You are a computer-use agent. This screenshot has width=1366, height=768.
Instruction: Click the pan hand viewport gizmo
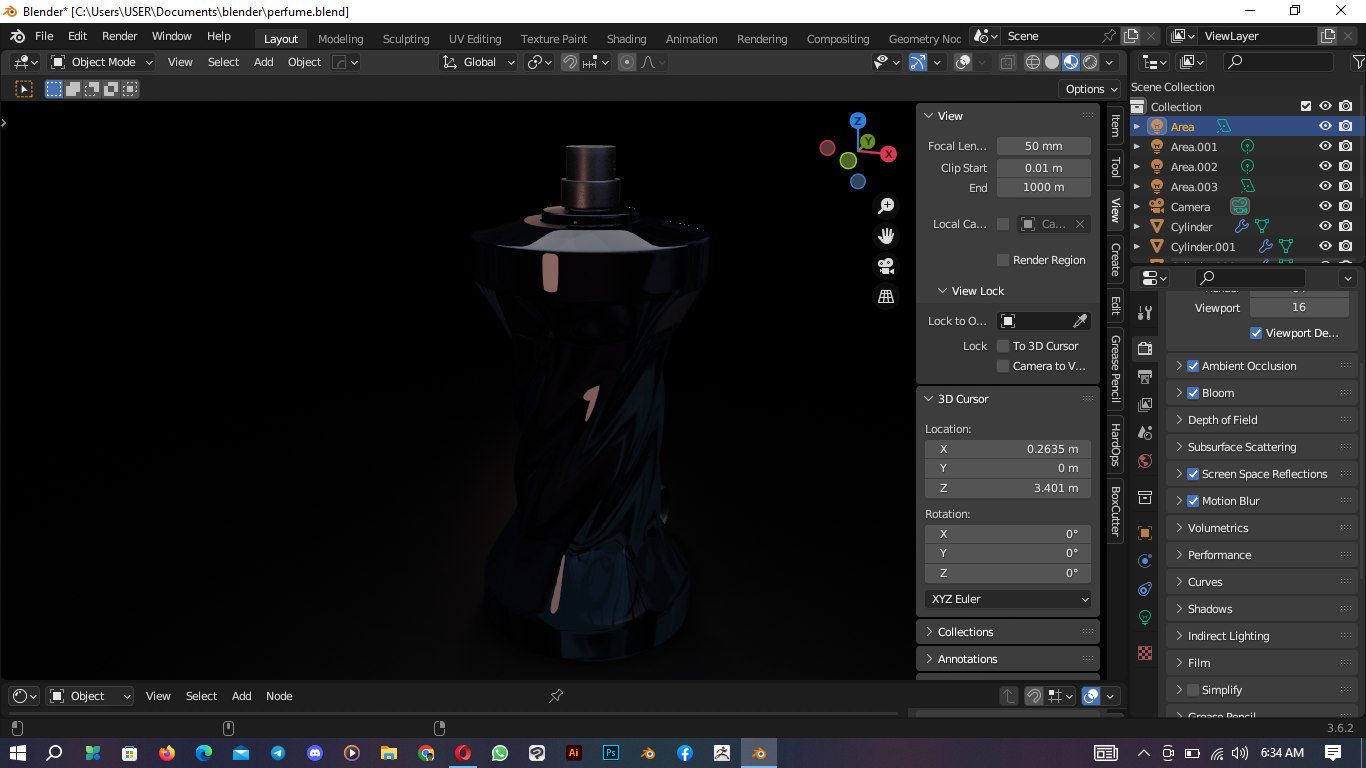886,236
